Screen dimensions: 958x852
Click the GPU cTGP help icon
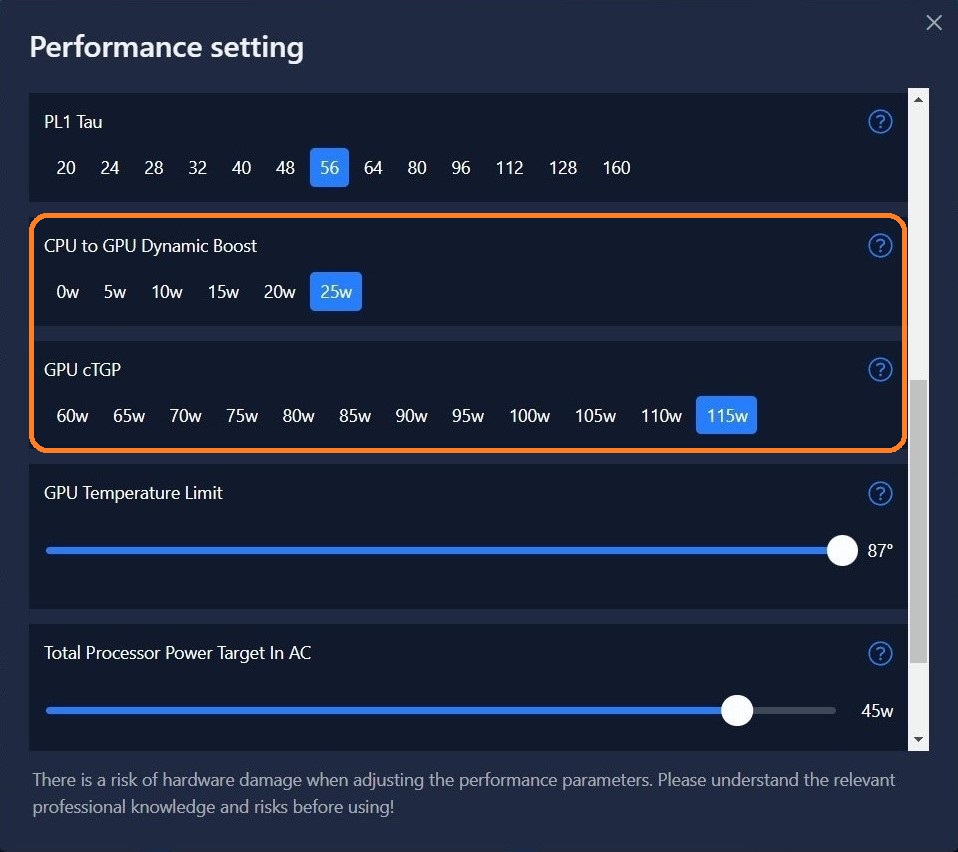point(880,370)
